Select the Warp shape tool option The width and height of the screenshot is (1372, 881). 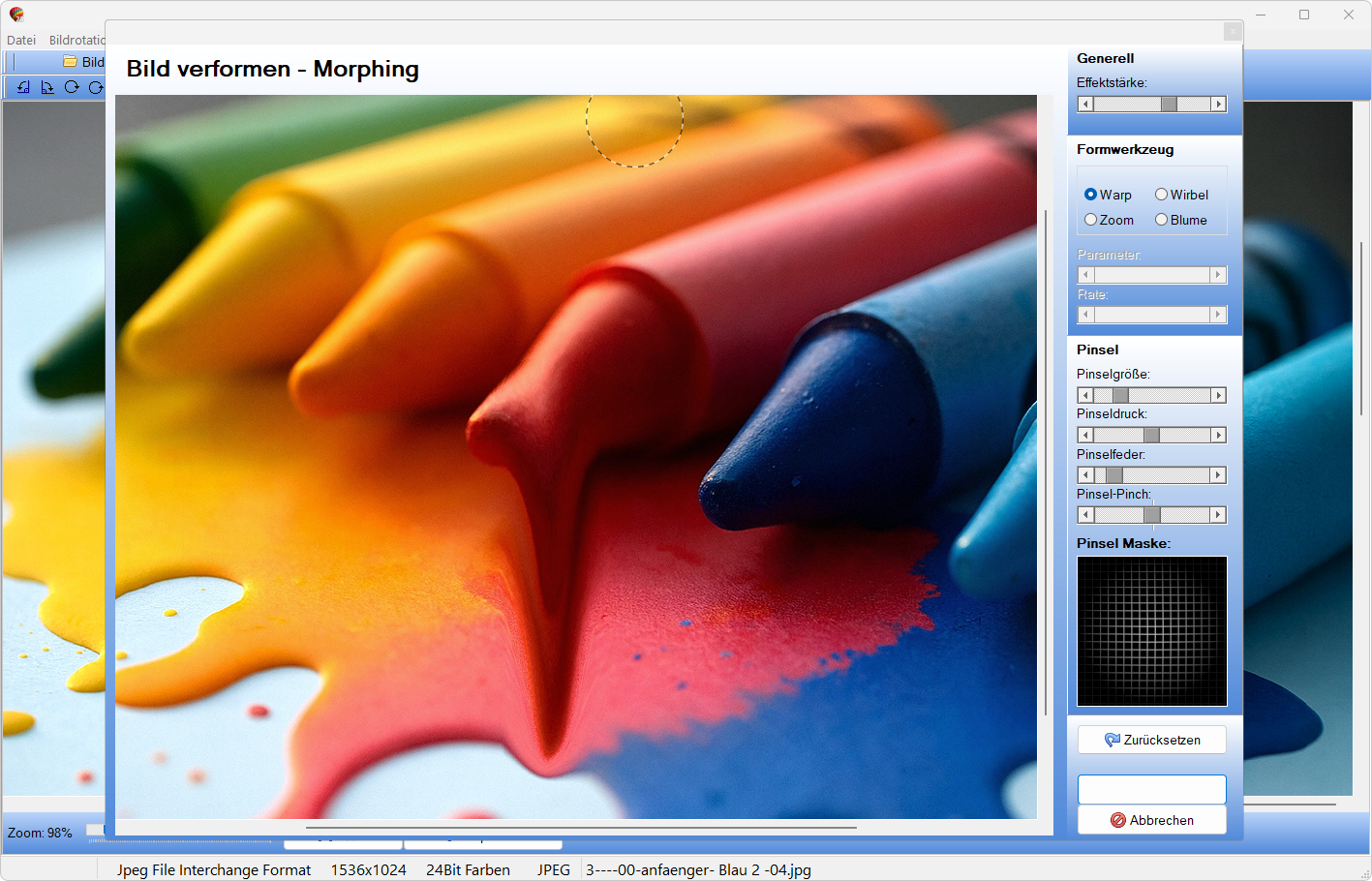tap(1091, 195)
